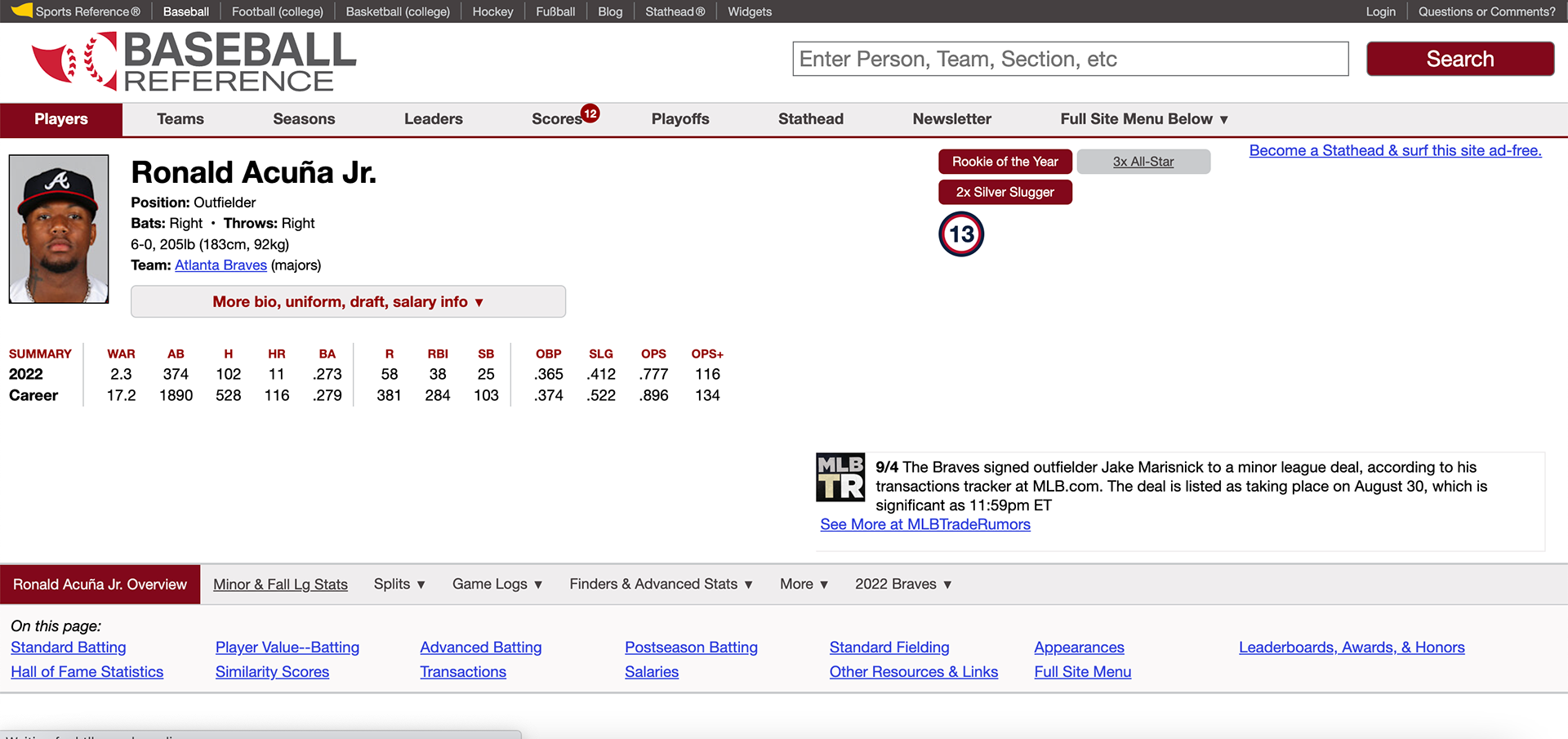Jump to Other Resources & Links
The height and width of the screenshot is (739, 1568).
[x=914, y=672]
